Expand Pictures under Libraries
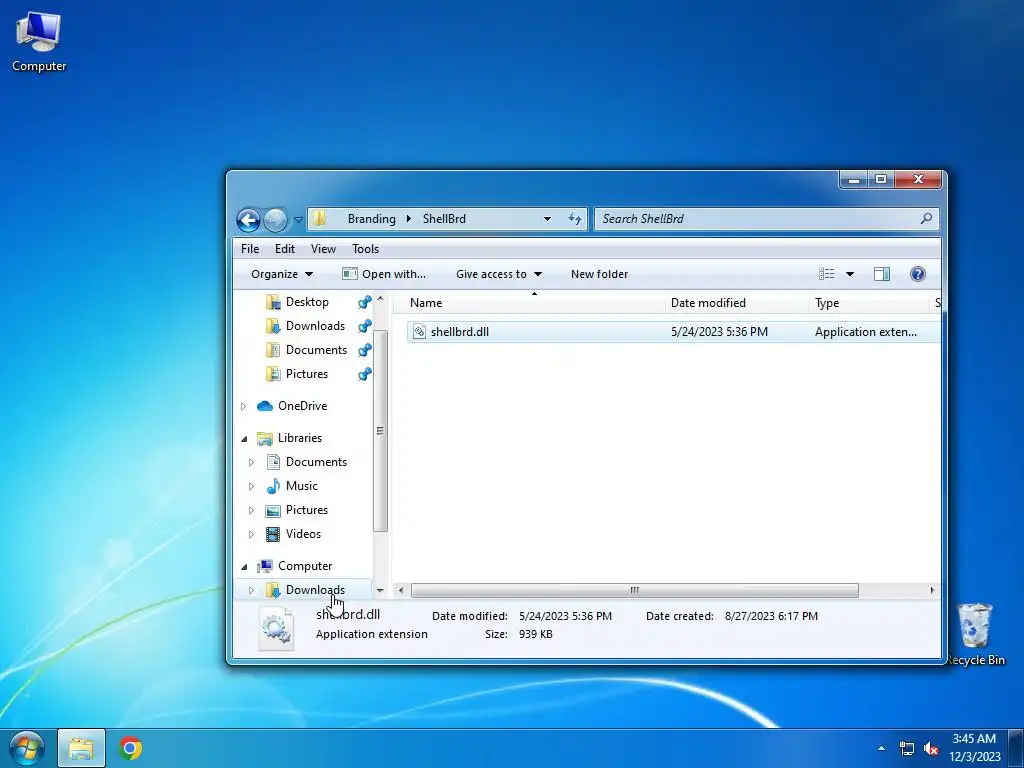 (x=251, y=511)
